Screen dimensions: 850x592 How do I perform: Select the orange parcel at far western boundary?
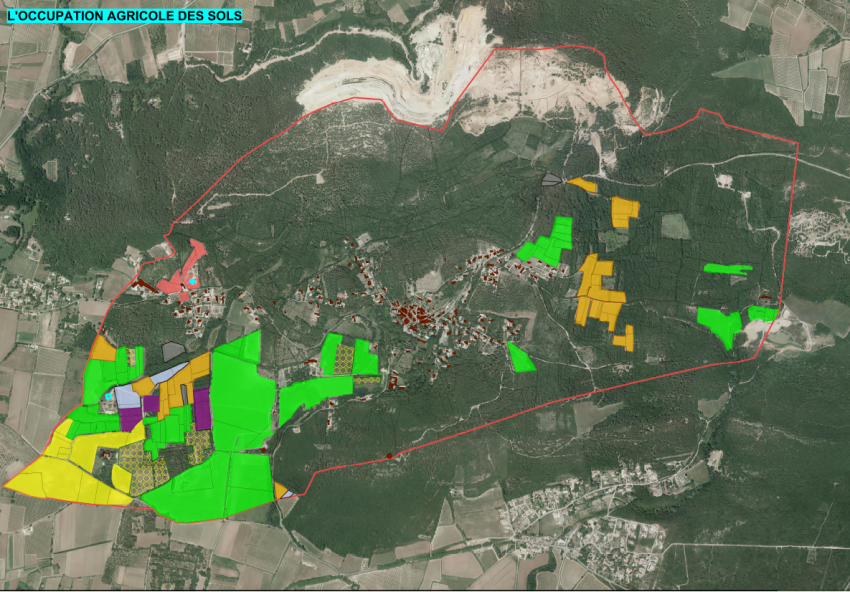tap(103, 349)
